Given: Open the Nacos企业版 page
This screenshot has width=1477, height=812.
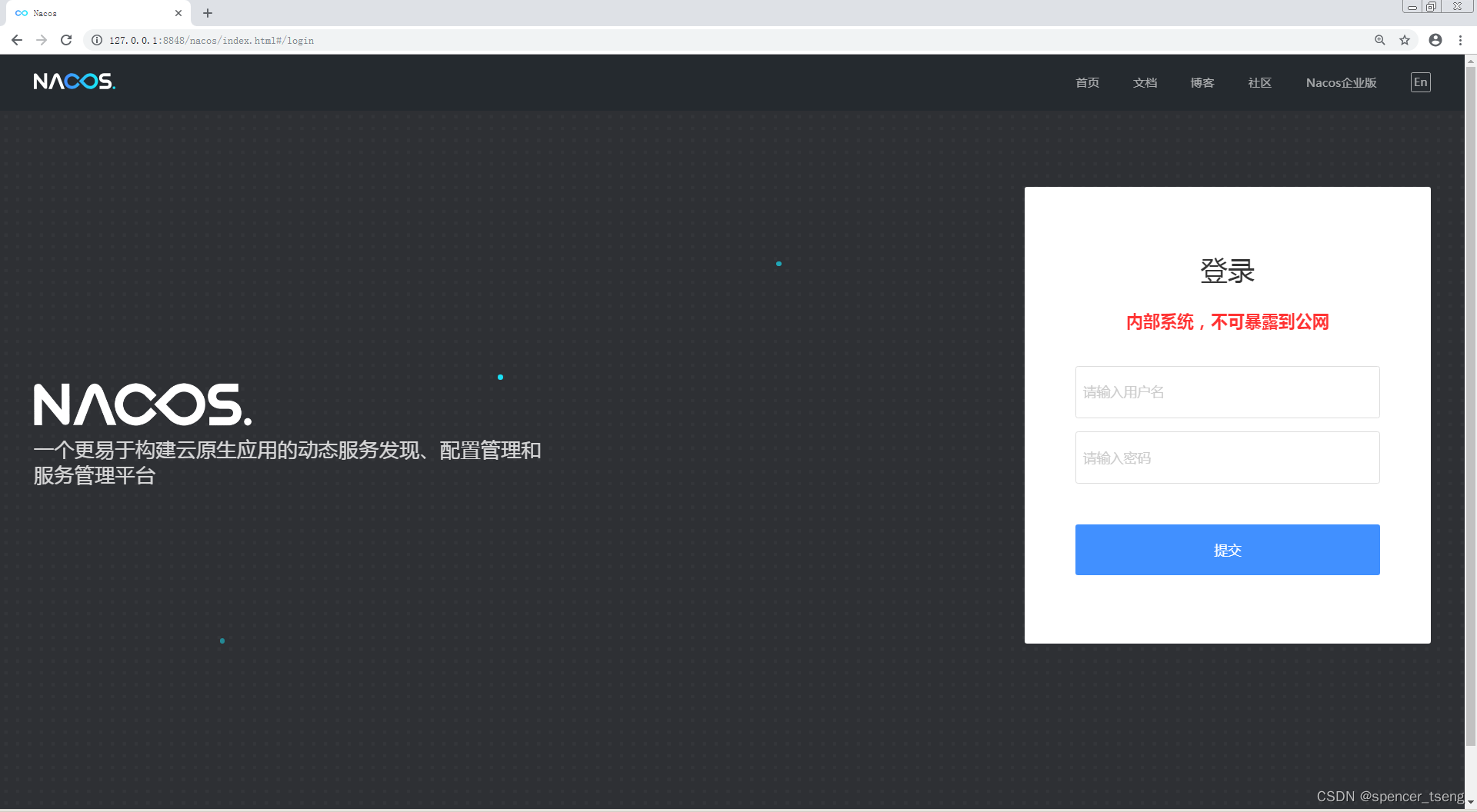Looking at the screenshot, I should click(x=1341, y=82).
